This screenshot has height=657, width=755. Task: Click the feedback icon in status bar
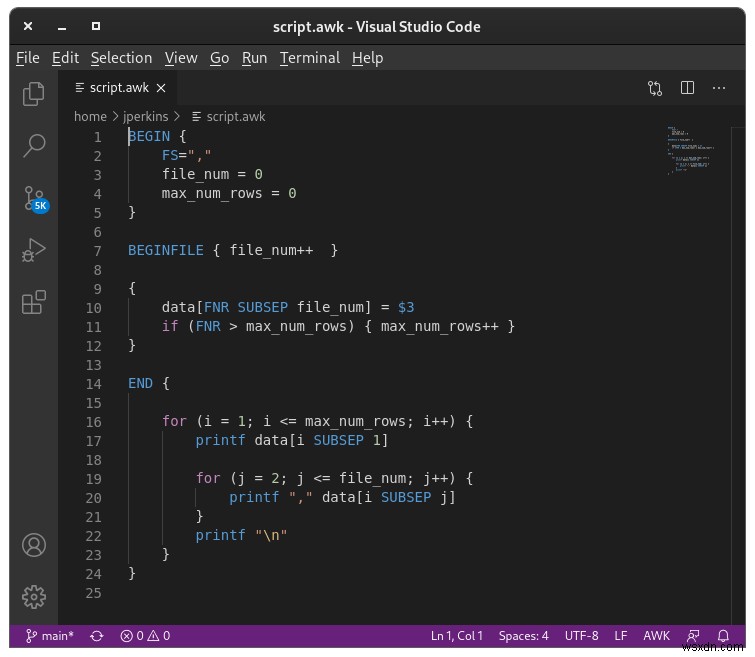click(x=693, y=636)
